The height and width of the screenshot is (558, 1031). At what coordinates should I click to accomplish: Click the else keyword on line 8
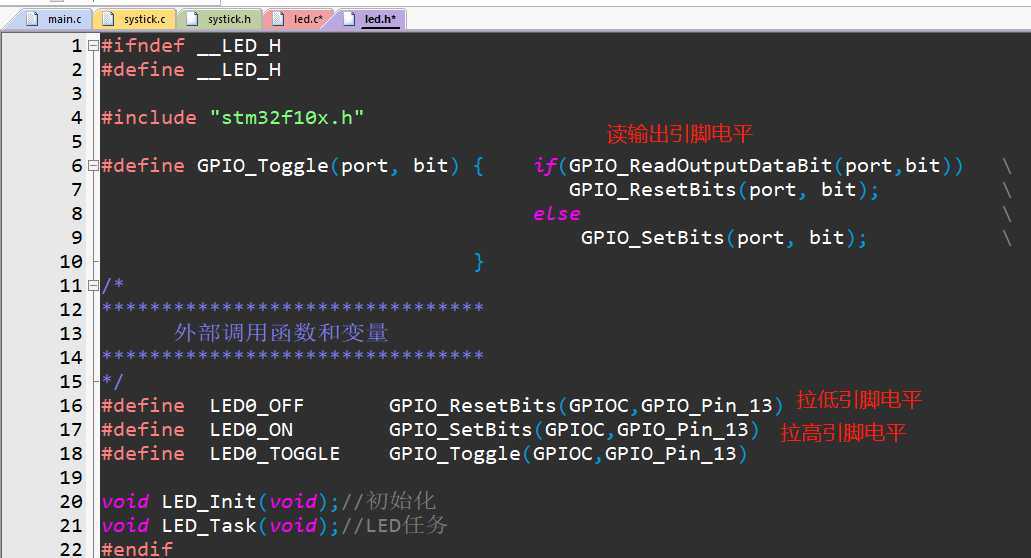[x=557, y=214]
